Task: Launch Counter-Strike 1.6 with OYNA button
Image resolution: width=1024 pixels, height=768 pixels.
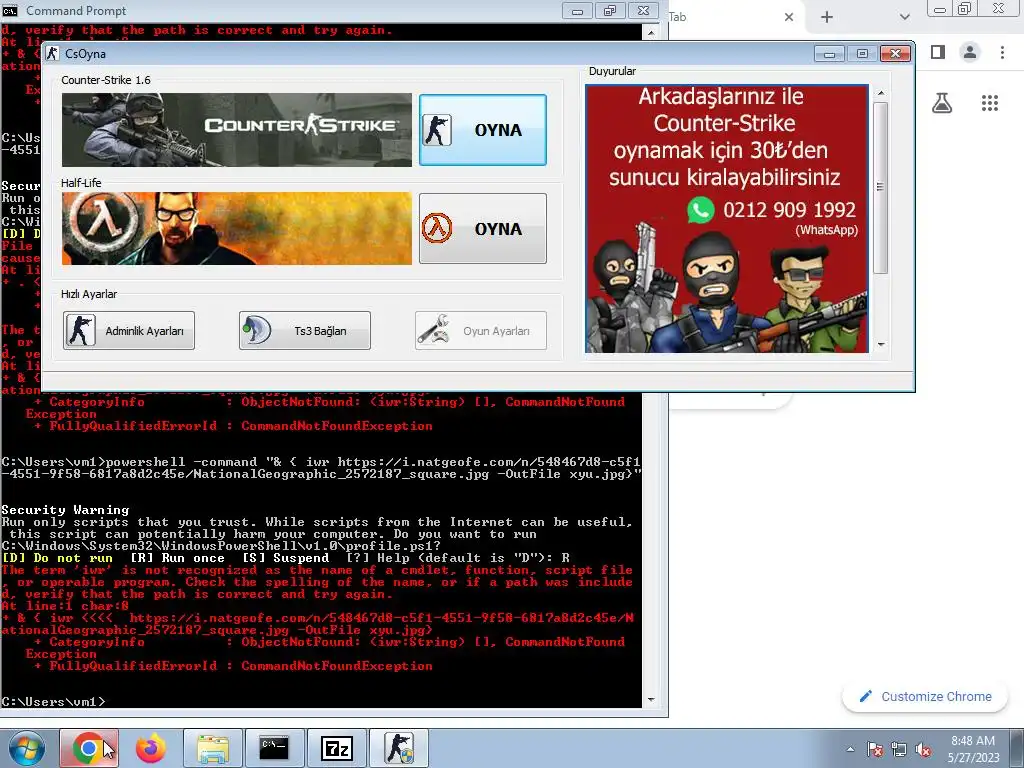Action: point(483,130)
